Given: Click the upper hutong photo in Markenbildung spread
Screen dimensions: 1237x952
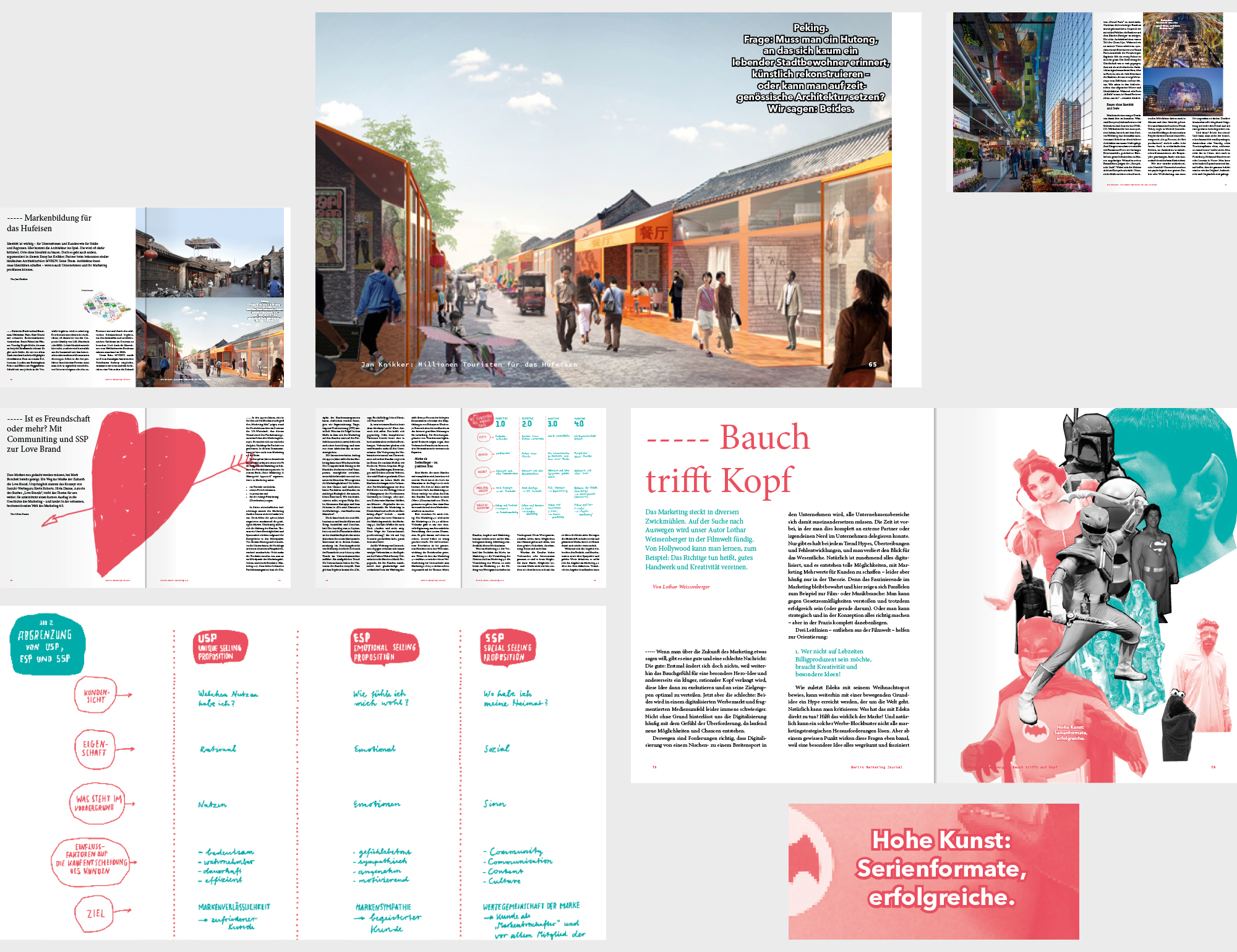Looking at the screenshot, I should coord(210,252).
